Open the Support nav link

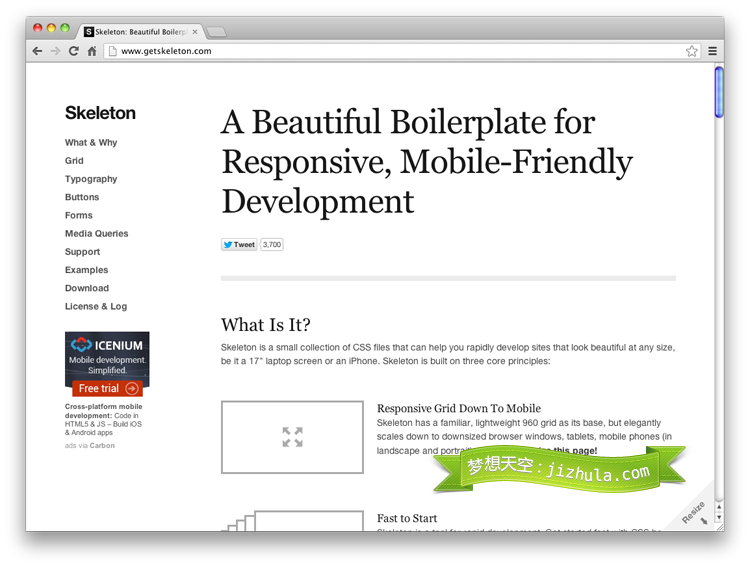[x=82, y=252]
